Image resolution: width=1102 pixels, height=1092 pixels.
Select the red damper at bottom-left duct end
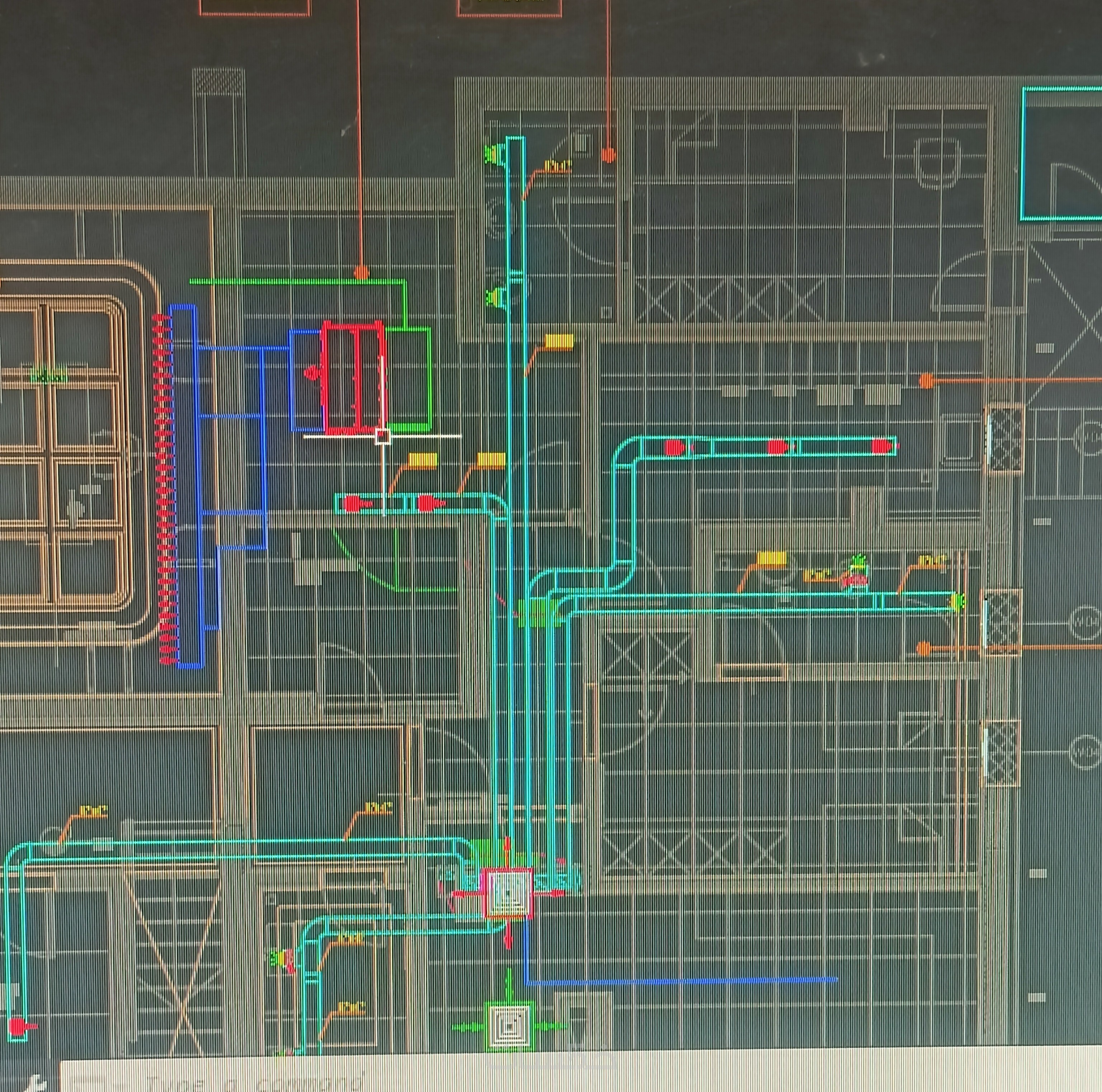coord(18,1026)
